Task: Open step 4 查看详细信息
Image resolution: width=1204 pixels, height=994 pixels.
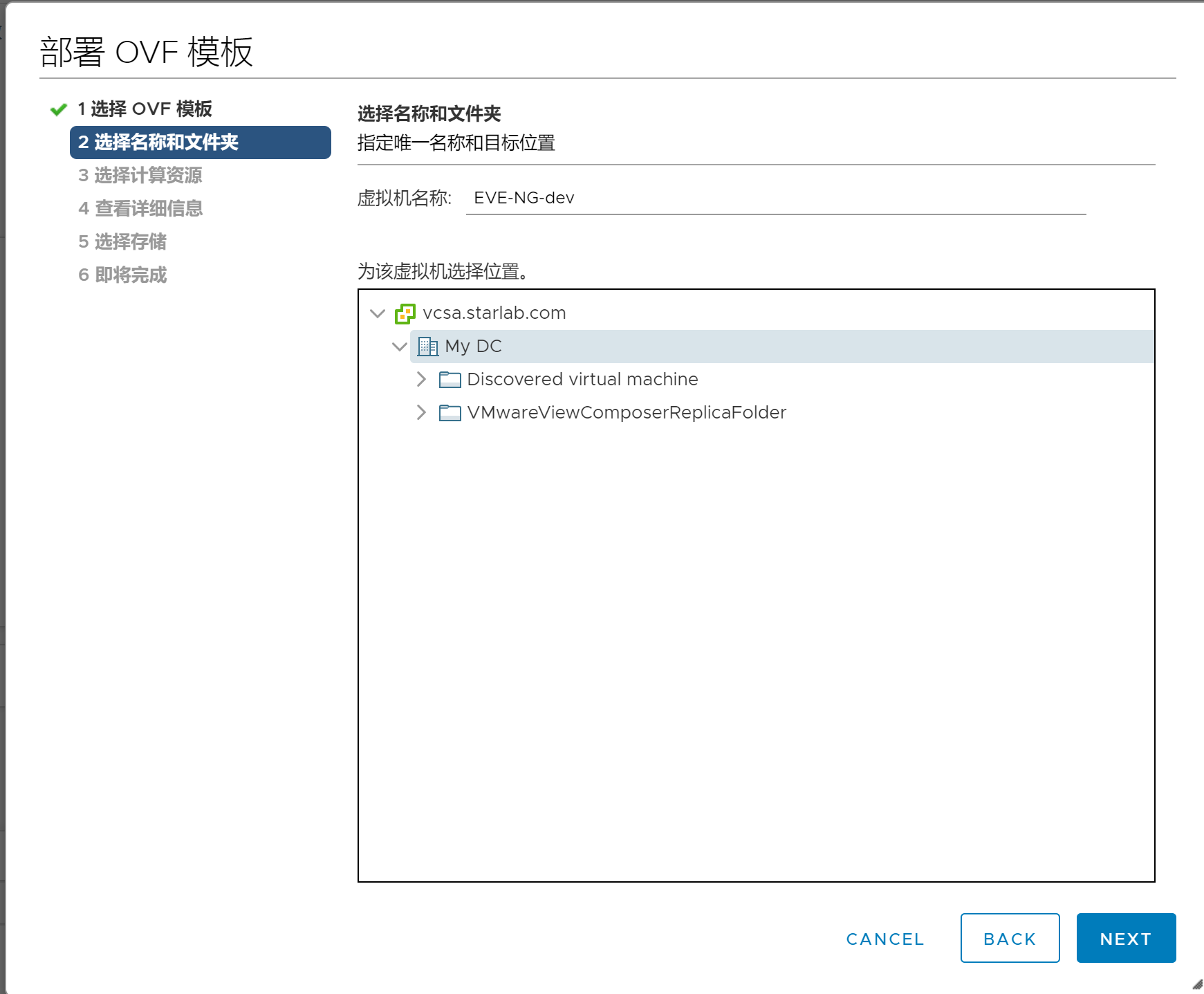Action: point(140,209)
